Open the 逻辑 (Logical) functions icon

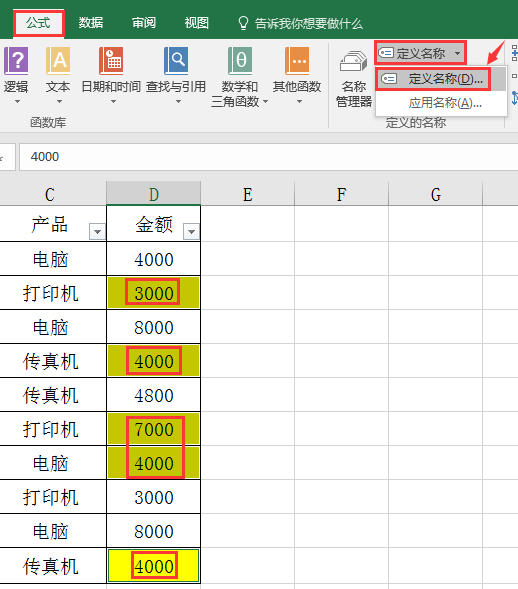(x=16, y=61)
